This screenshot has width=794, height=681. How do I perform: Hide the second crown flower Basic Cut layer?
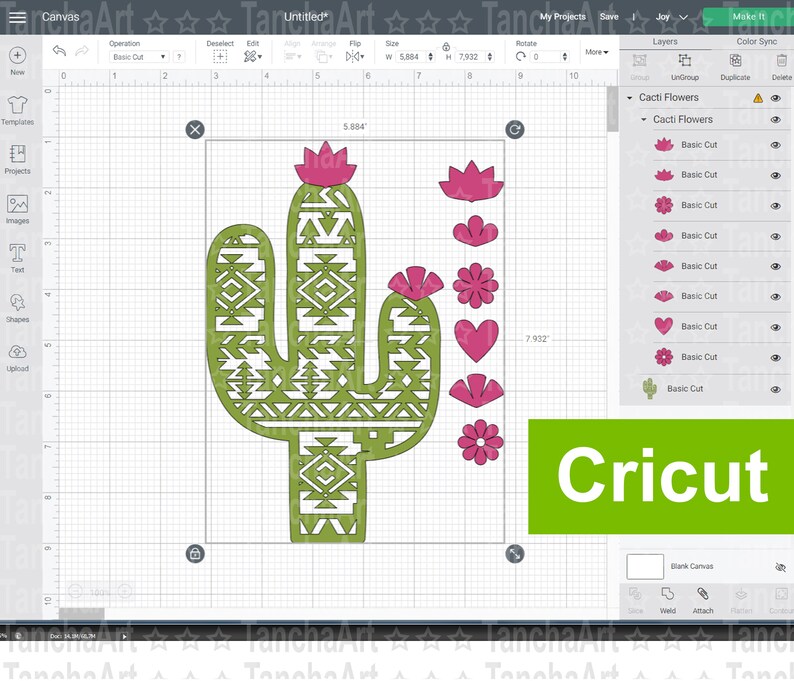pyautogui.click(x=776, y=175)
